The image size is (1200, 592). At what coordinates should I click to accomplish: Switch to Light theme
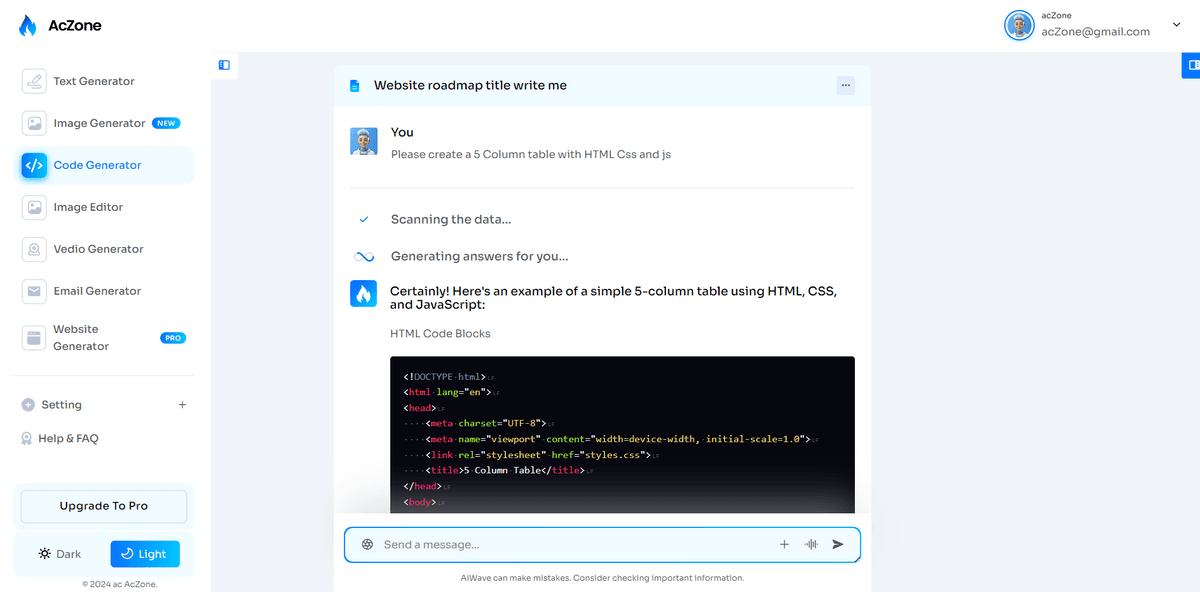coord(144,554)
